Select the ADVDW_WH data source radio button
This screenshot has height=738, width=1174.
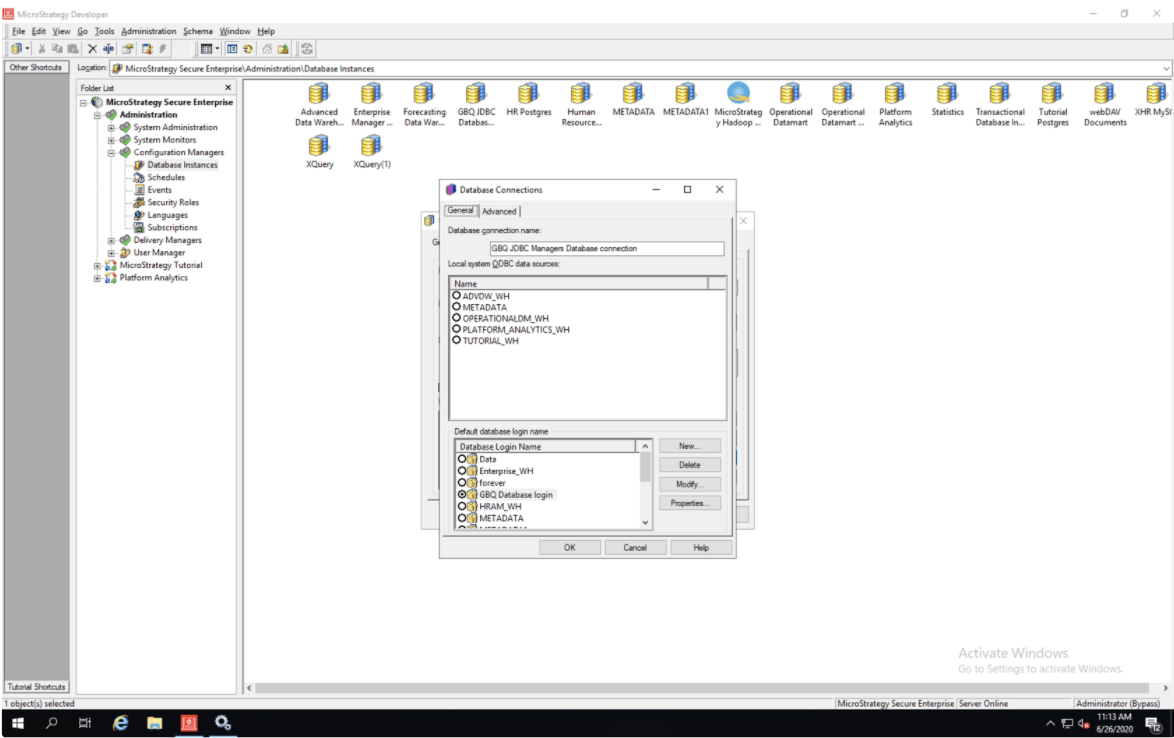point(457,296)
